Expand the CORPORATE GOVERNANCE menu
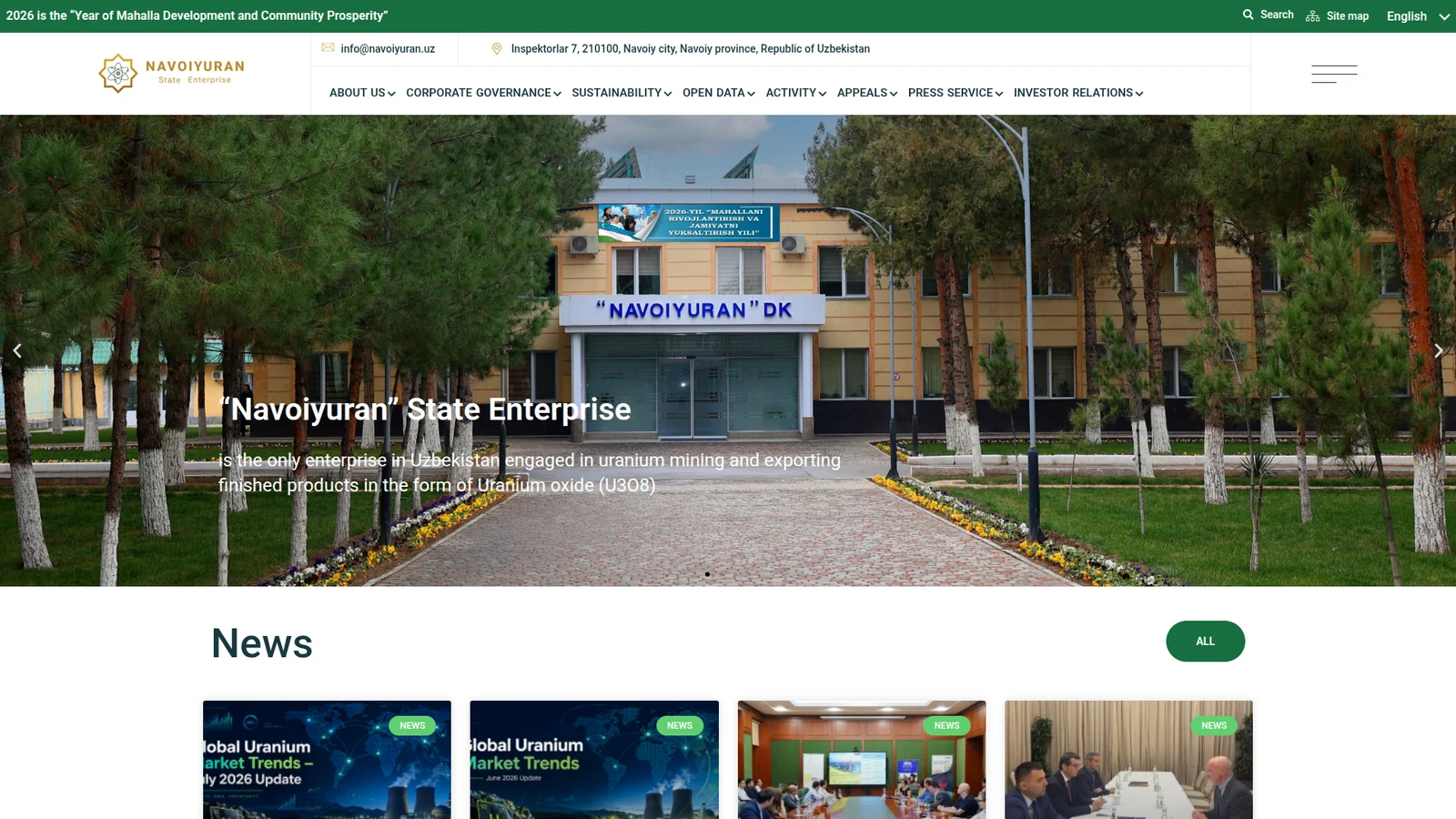 483,93
